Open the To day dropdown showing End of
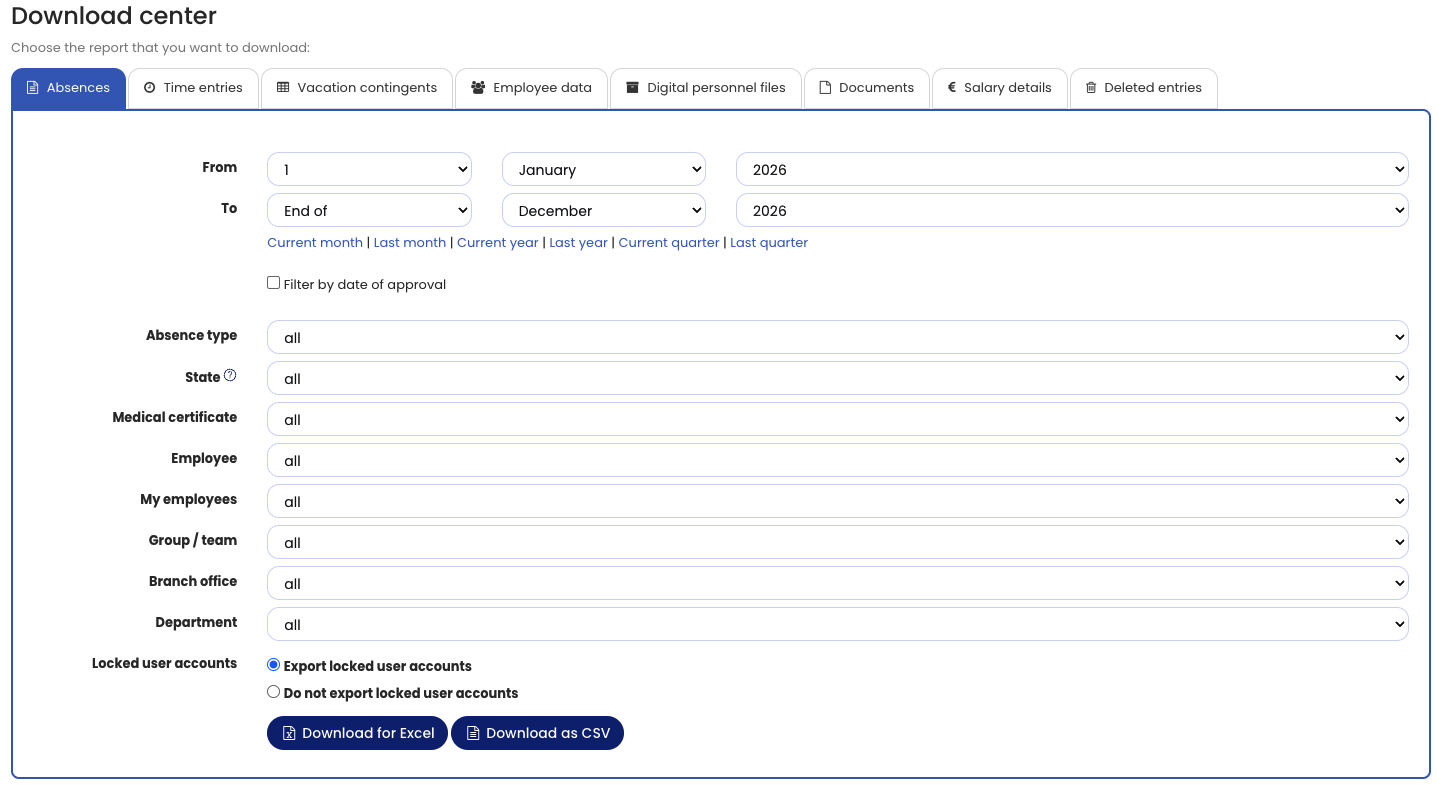Image resolution: width=1438 pixels, height=796 pixels. point(369,211)
